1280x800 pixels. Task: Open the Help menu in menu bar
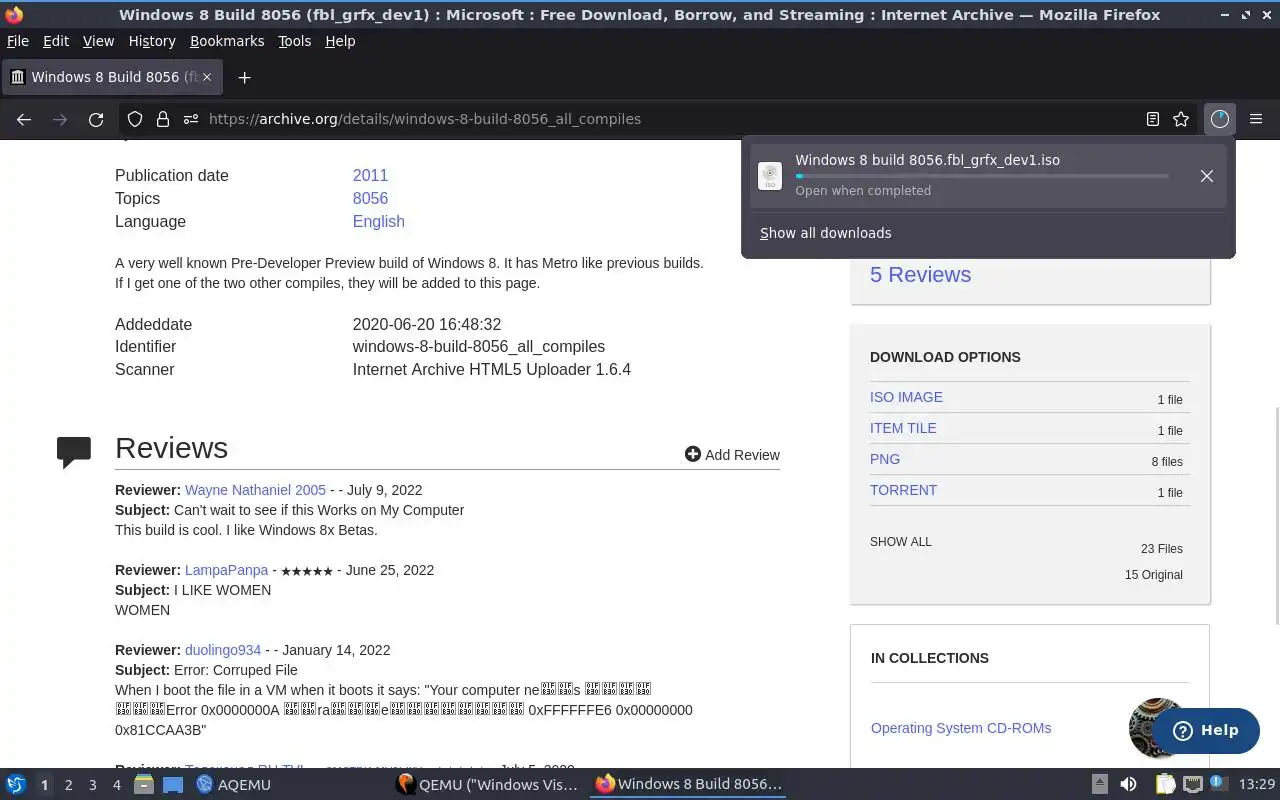tap(340, 41)
